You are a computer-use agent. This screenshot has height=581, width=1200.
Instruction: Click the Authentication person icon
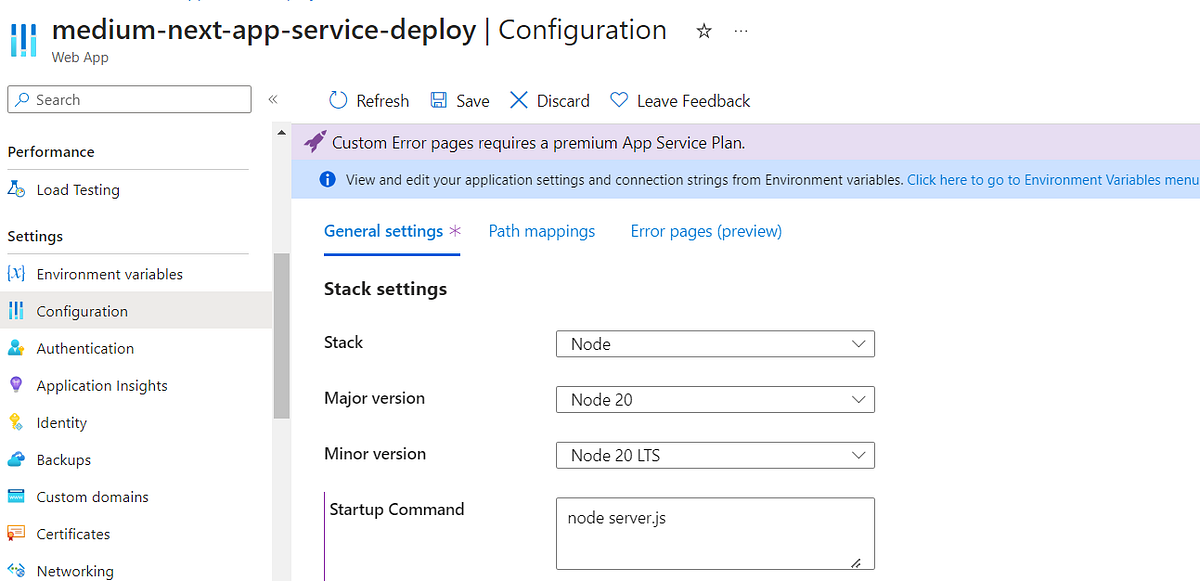(x=16, y=348)
